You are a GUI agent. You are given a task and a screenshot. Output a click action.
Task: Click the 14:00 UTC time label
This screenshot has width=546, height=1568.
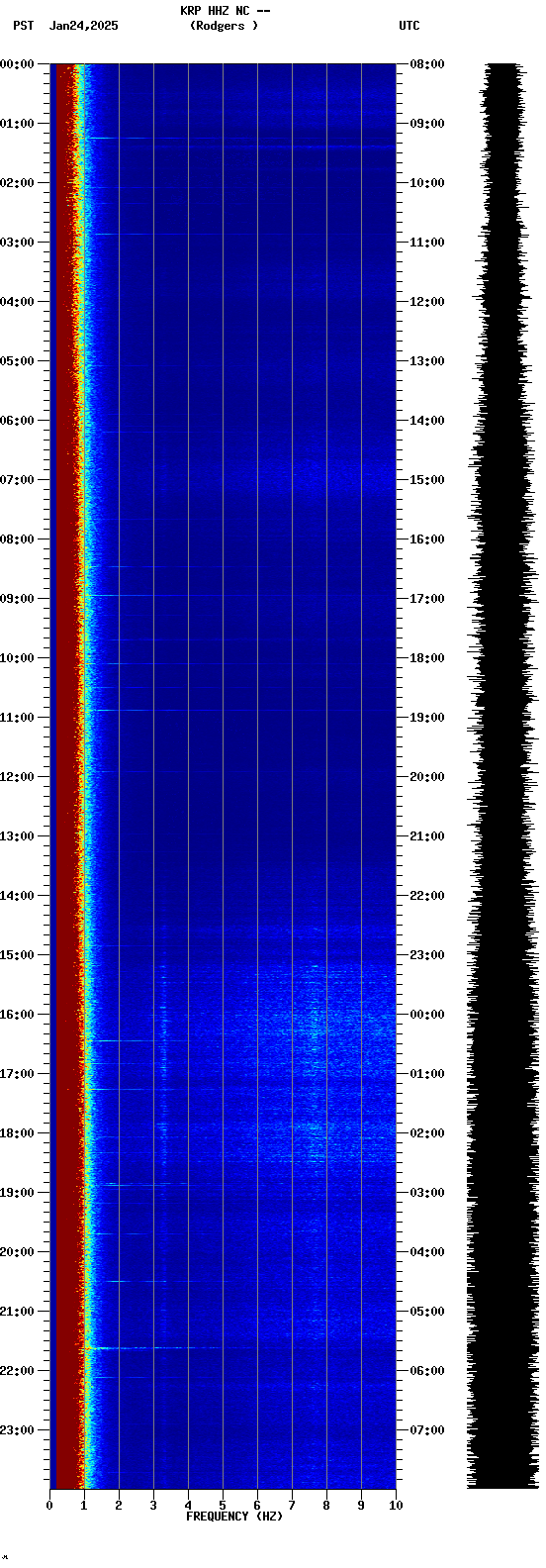tap(427, 421)
